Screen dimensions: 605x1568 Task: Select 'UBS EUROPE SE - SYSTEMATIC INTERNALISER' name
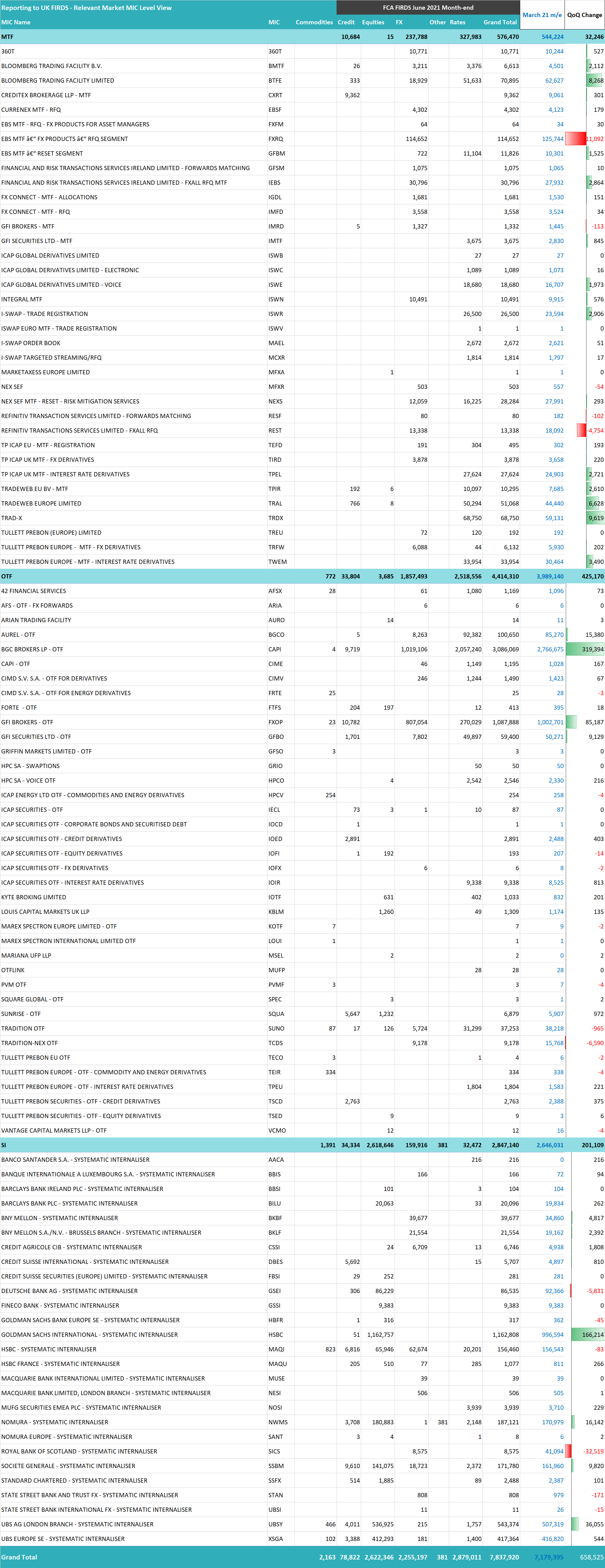tap(63, 1539)
